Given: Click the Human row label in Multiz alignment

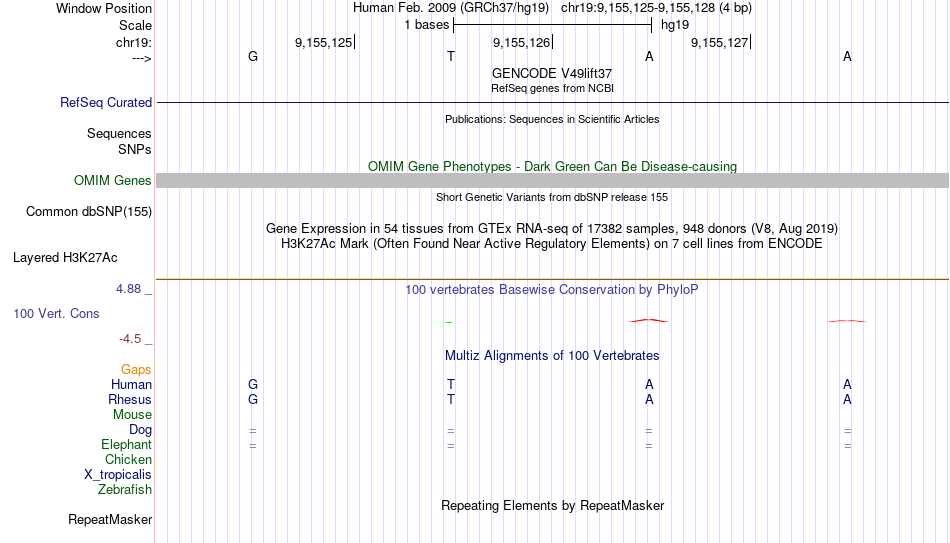Looking at the screenshot, I should (131, 384).
